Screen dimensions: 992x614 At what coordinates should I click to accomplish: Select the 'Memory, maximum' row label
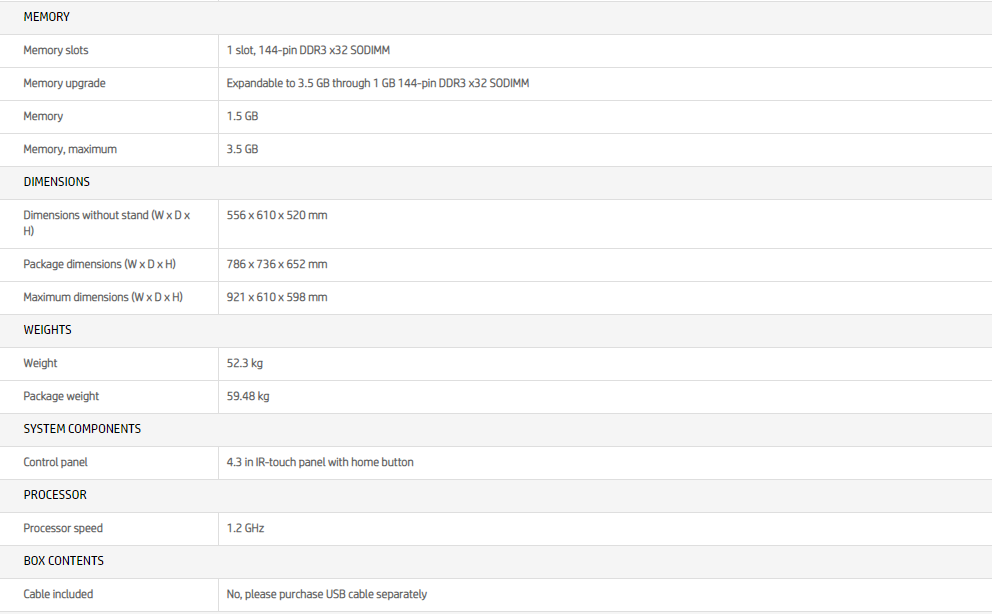click(70, 149)
